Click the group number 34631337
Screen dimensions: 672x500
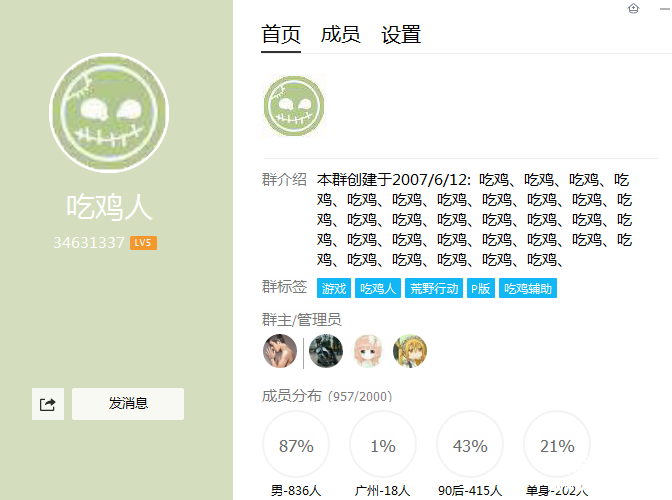click(x=89, y=243)
